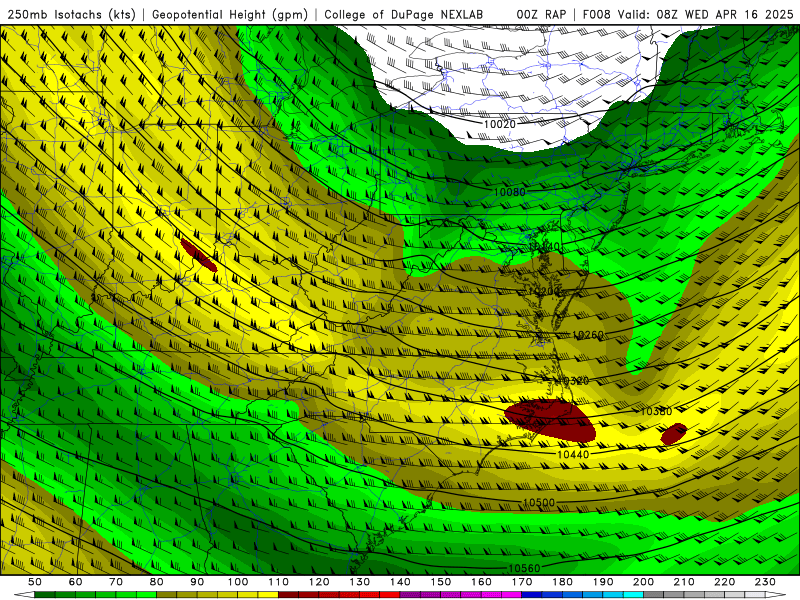Click the 10560 height contour label
800x600 pixels.
[x=524, y=568]
